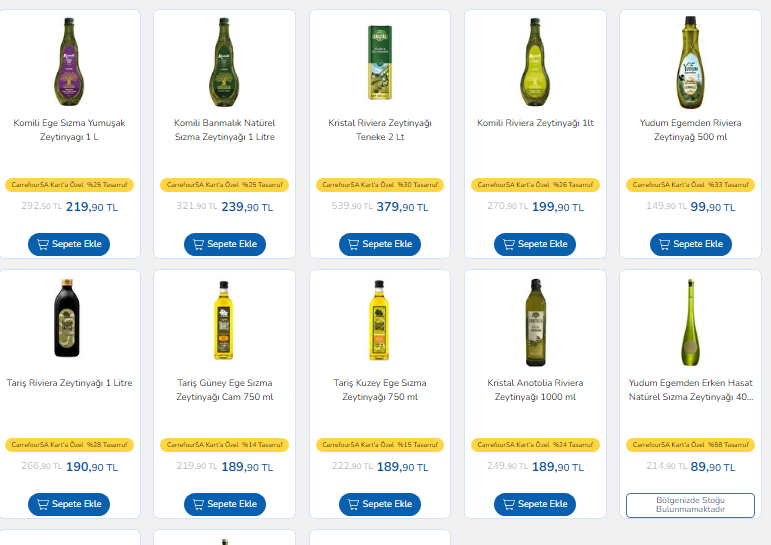The height and width of the screenshot is (545, 771).
Task: Open Komili Banmalık Natürel Sızma title link
Action: [x=224, y=129]
